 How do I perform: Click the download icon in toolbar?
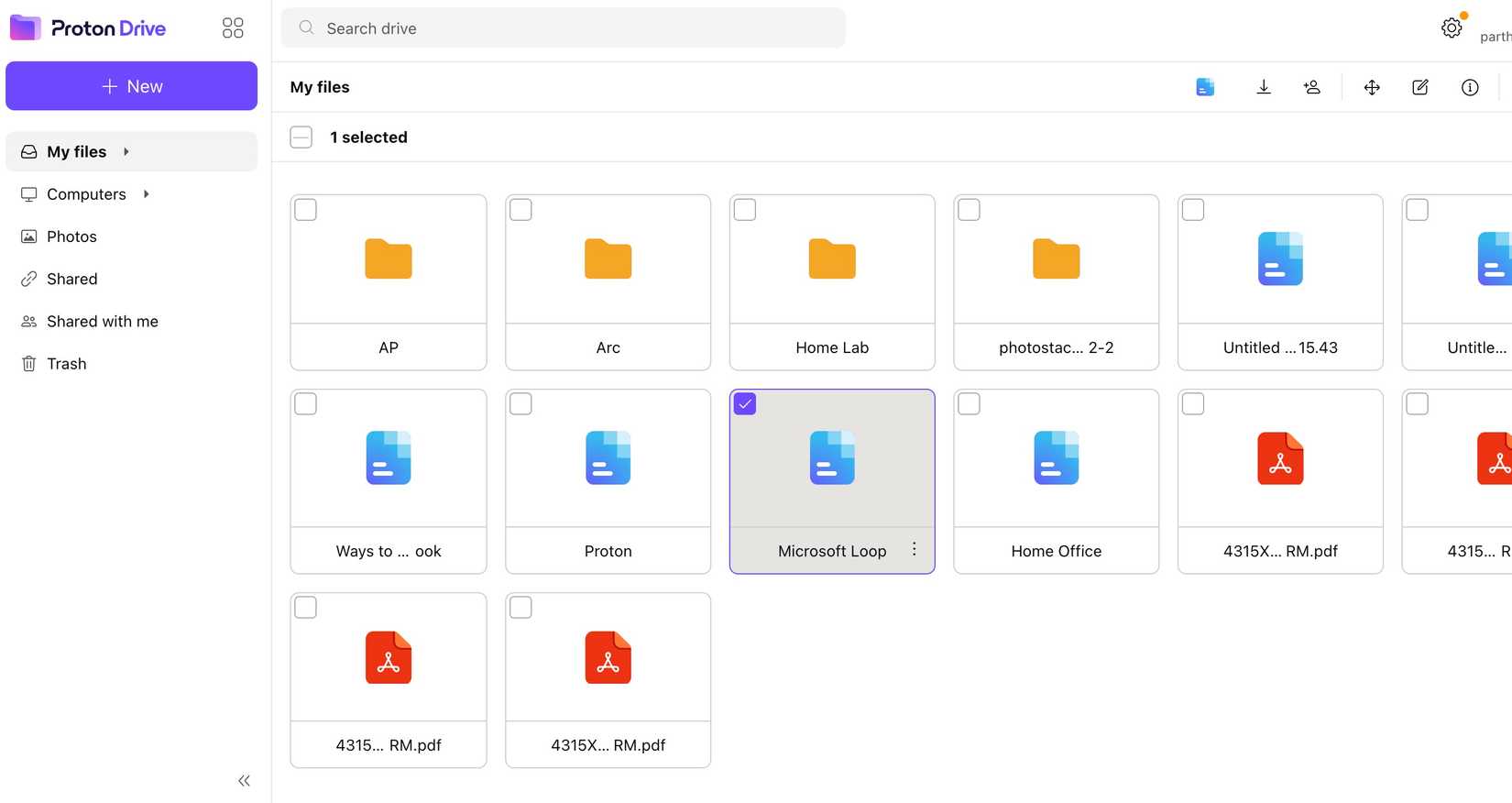1263,87
